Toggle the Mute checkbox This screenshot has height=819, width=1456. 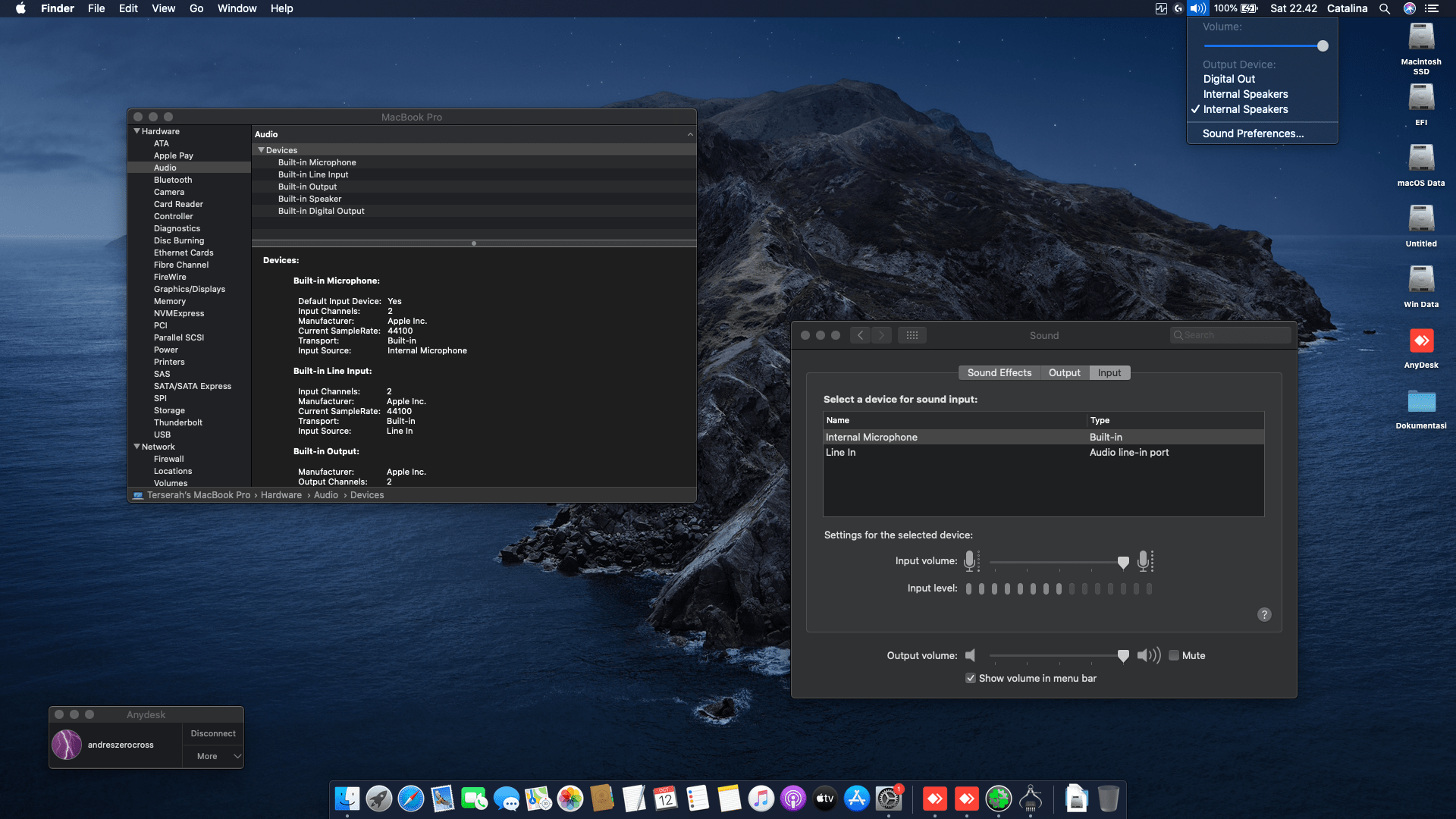pos(1174,655)
